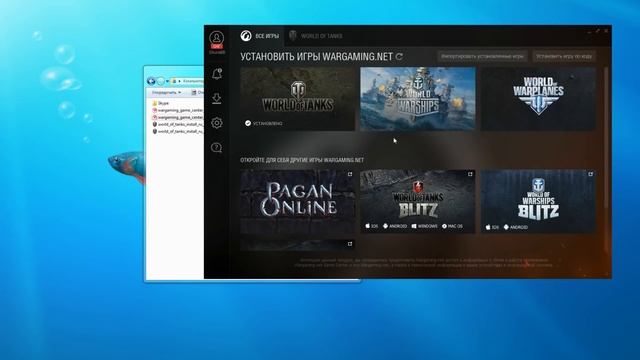The width and height of the screenshot is (640, 360).
Task: Open the downloads arrow icon in sidebar
Action: (217, 98)
